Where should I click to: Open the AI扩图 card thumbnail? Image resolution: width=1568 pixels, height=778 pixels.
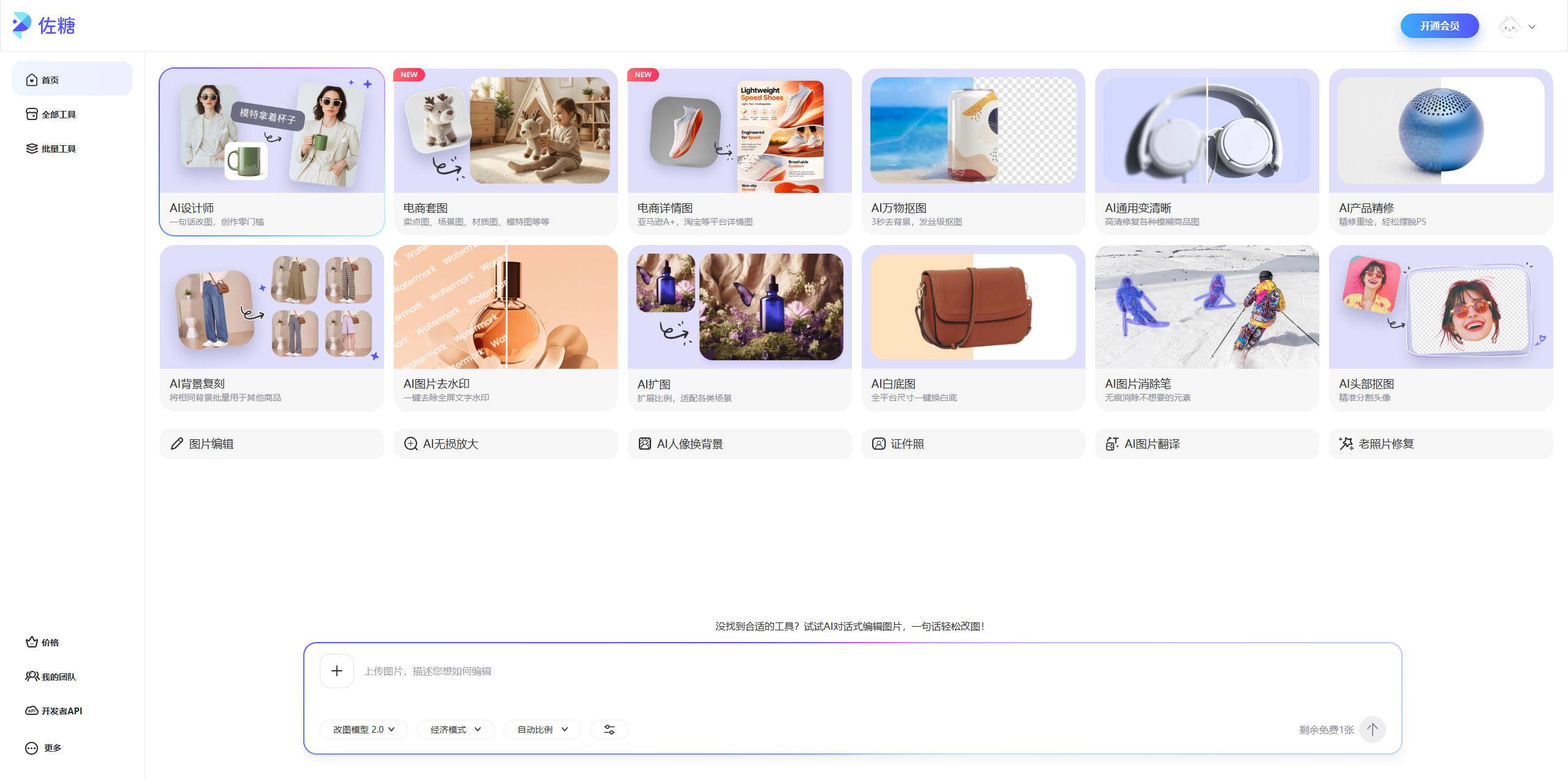pos(740,307)
